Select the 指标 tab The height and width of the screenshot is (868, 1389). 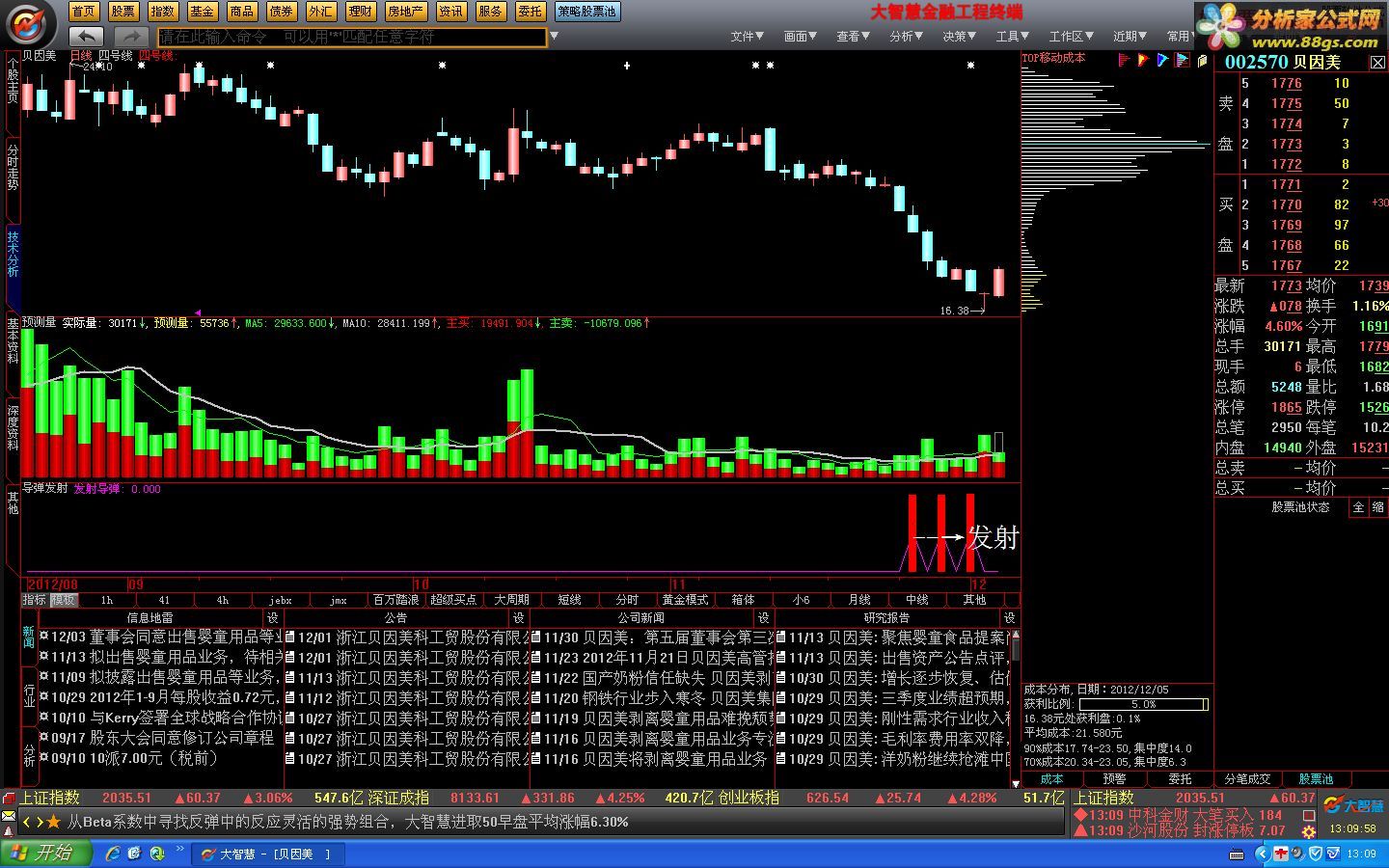[35, 600]
